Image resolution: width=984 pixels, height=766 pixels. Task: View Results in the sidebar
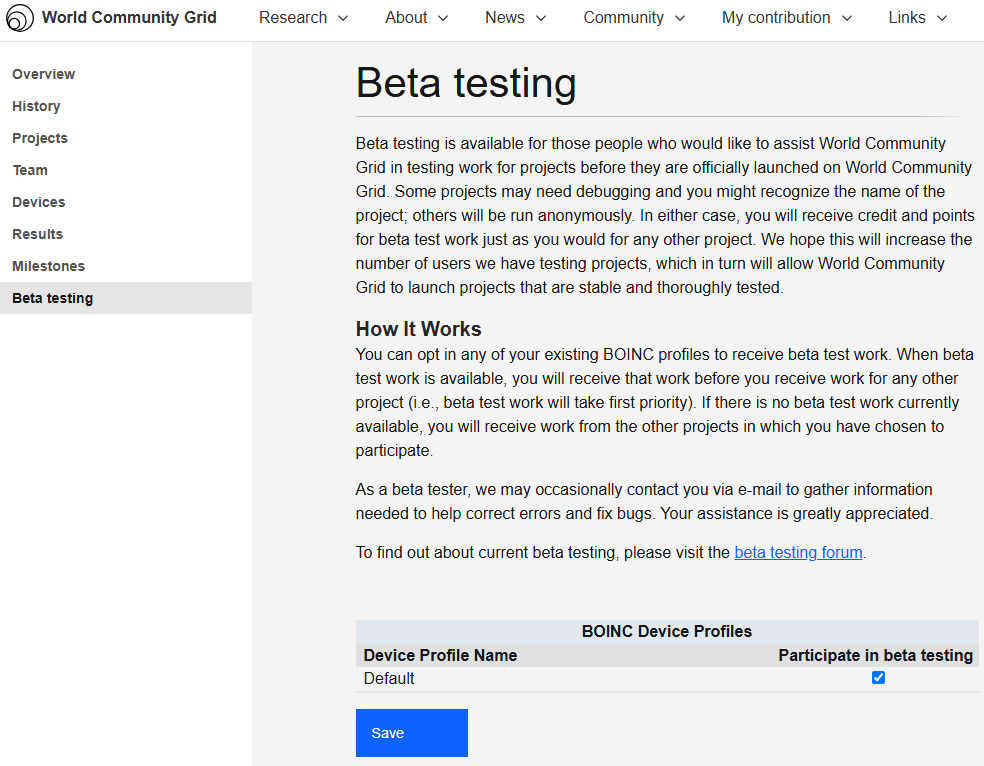tap(38, 234)
